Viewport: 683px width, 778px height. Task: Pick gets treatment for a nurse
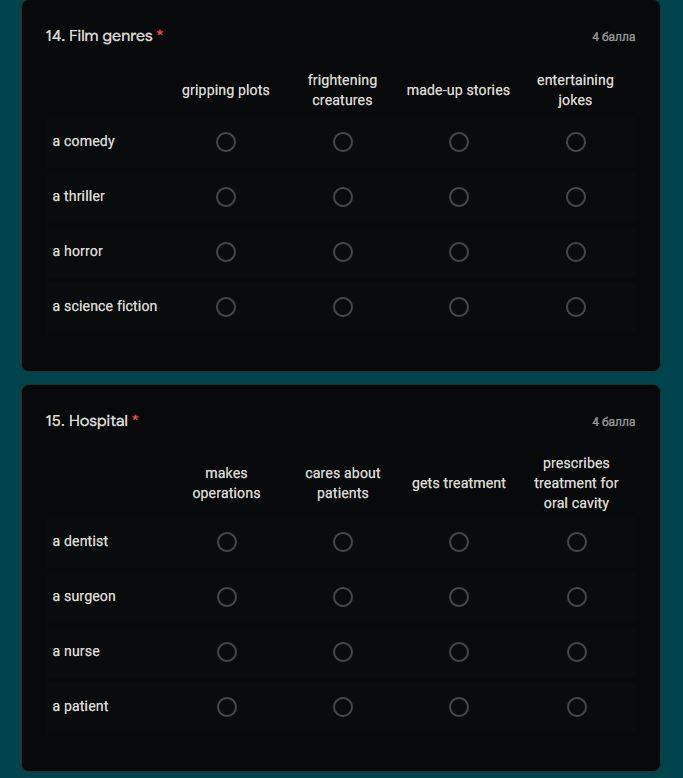pos(459,652)
